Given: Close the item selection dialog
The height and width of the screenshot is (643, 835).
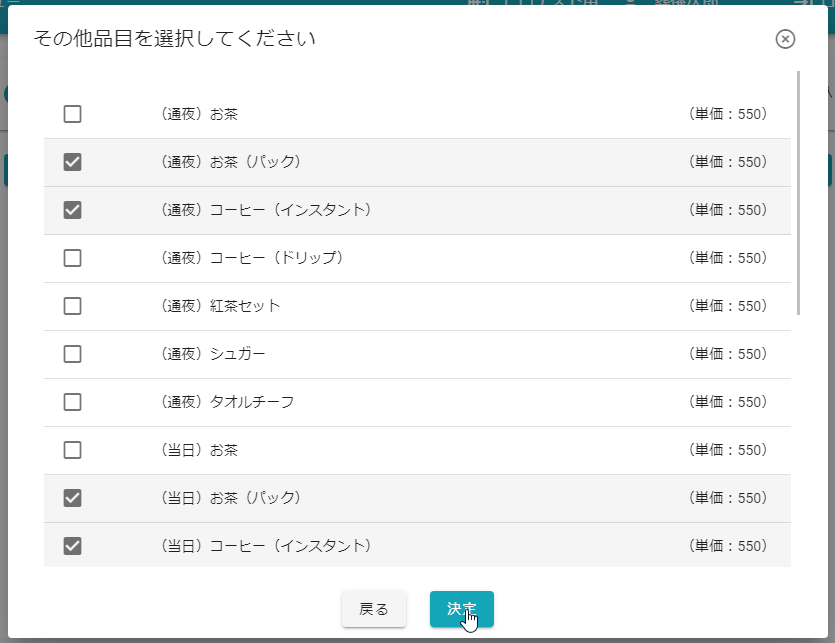Looking at the screenshot, I should coord(785,39).
